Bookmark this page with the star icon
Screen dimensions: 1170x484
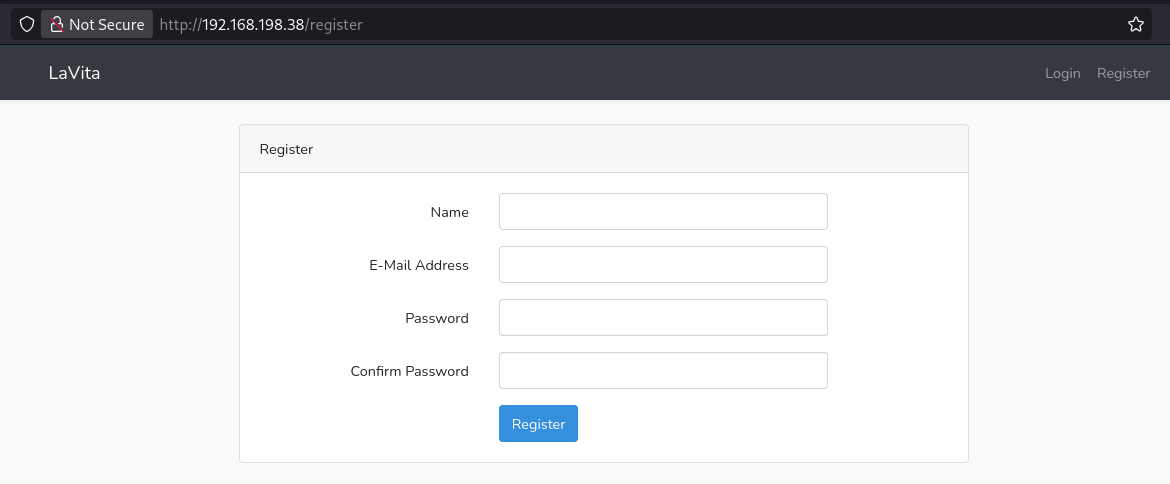tap(1136, 25)
